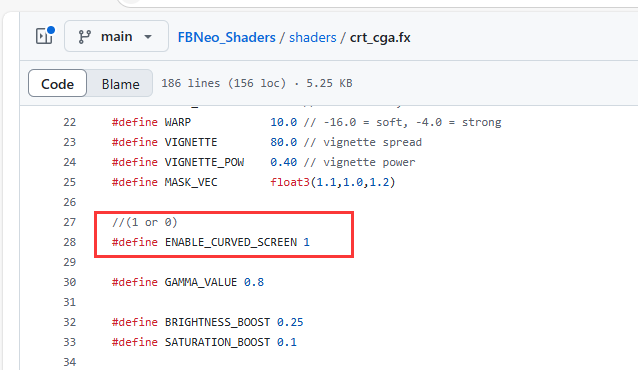
Task: Expand the file tree side panel
Action: pos(44,36)
